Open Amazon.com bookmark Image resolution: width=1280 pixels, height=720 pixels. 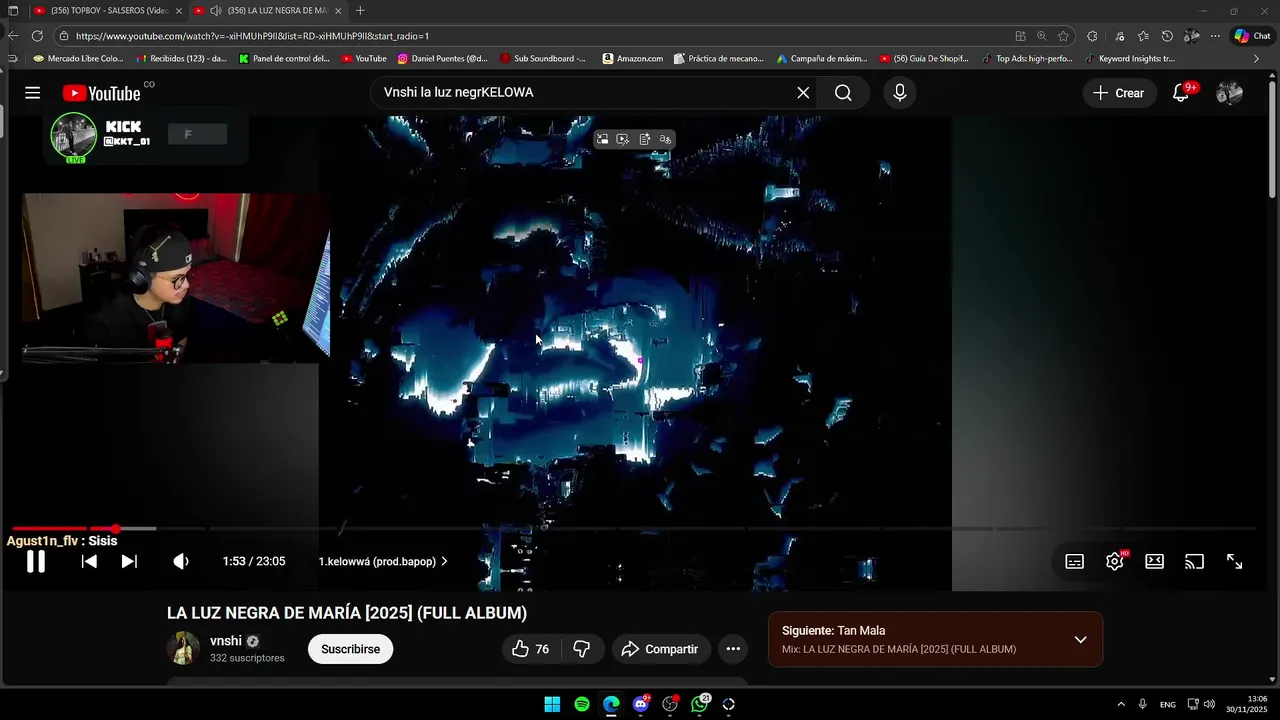tap(633, 59)
